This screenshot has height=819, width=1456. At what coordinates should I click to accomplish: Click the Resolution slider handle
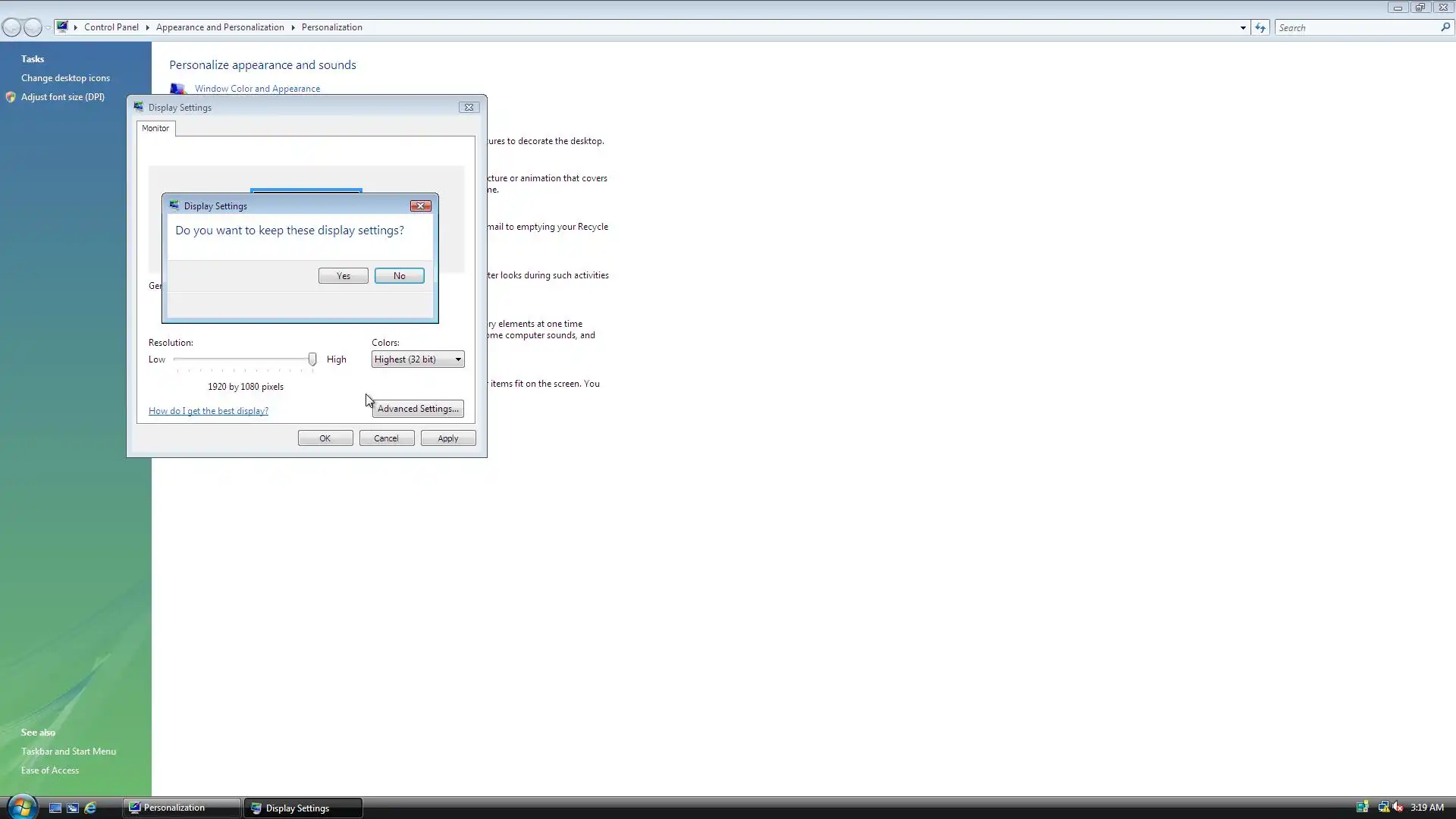coord(312,359)
